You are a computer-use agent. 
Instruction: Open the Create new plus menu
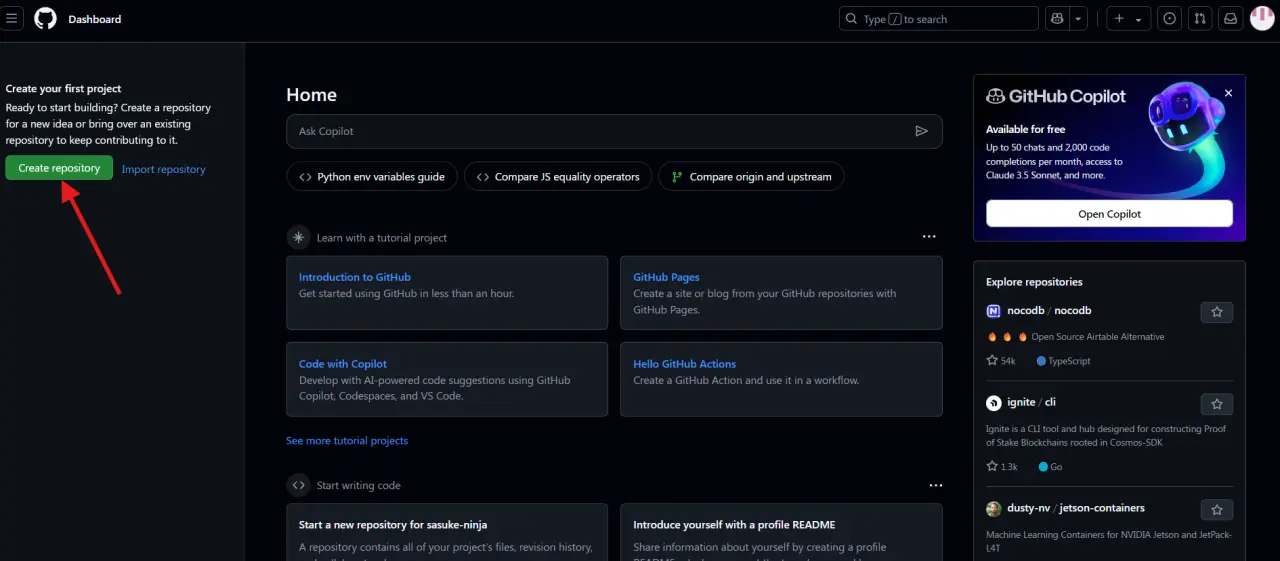[1128, 19]
